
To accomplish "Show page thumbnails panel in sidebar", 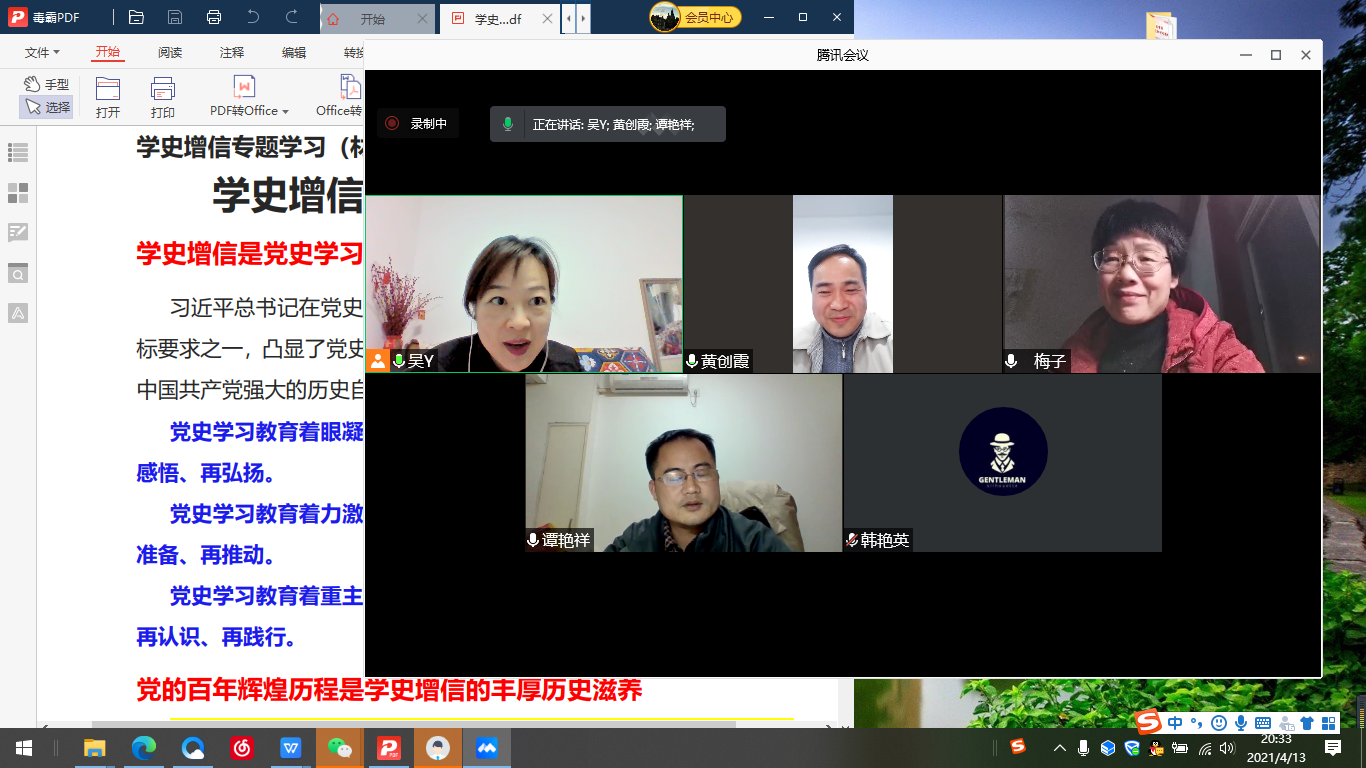I will [18, 193].
